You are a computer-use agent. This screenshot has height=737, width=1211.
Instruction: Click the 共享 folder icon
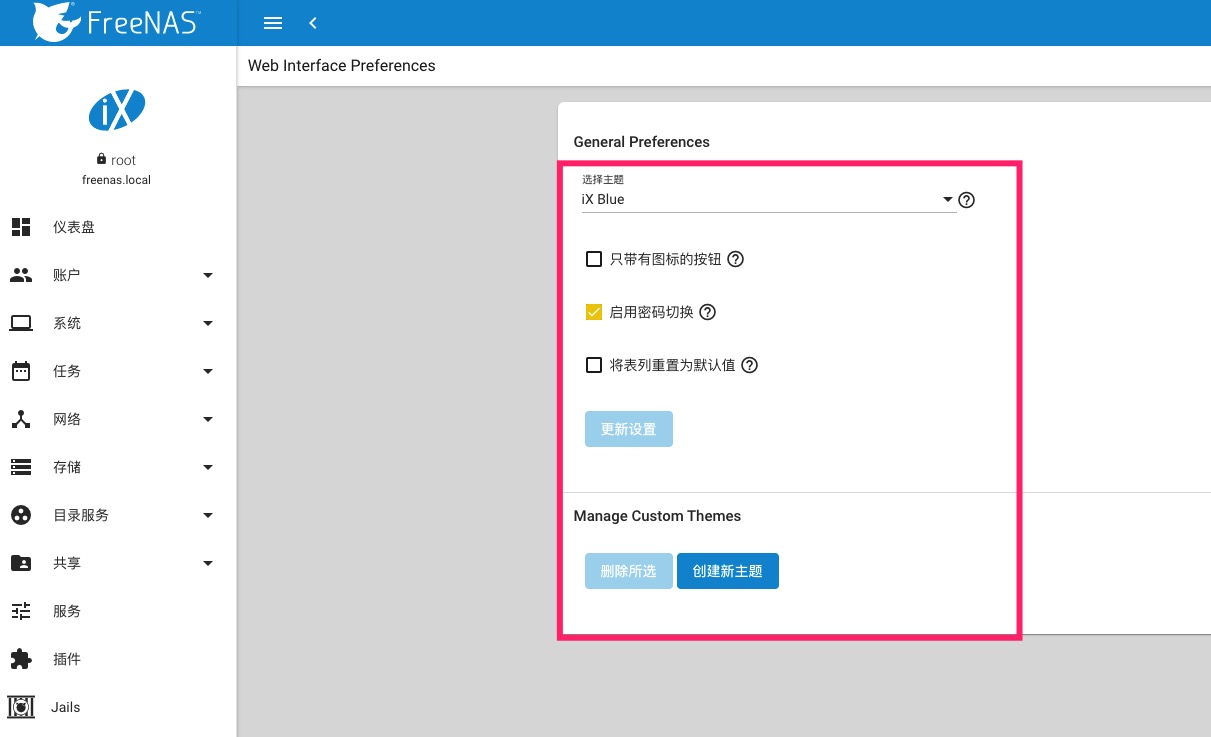tap(21, 563)
